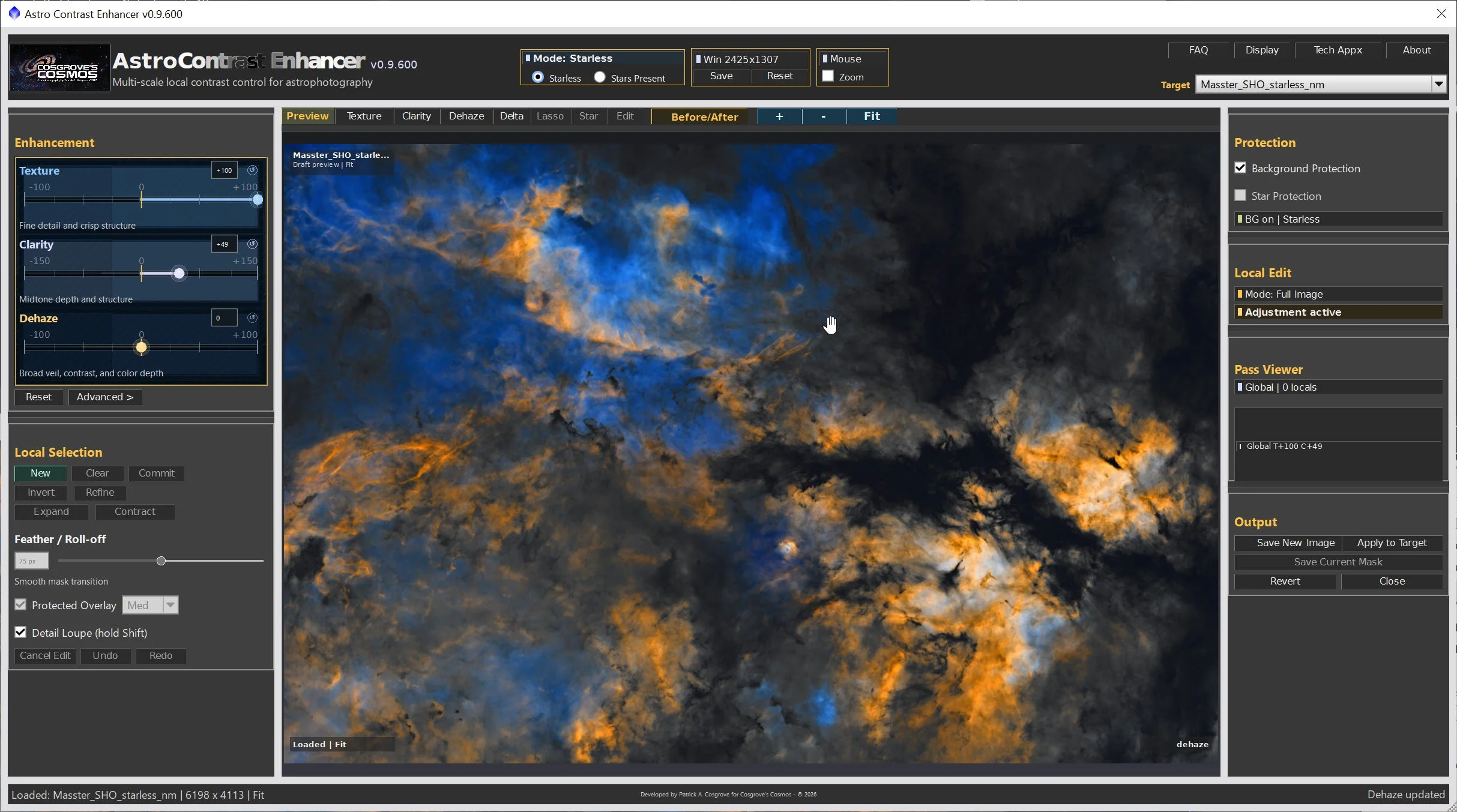Fit the preview with the Fit button

pyautogui.click(x=872, y=116)
